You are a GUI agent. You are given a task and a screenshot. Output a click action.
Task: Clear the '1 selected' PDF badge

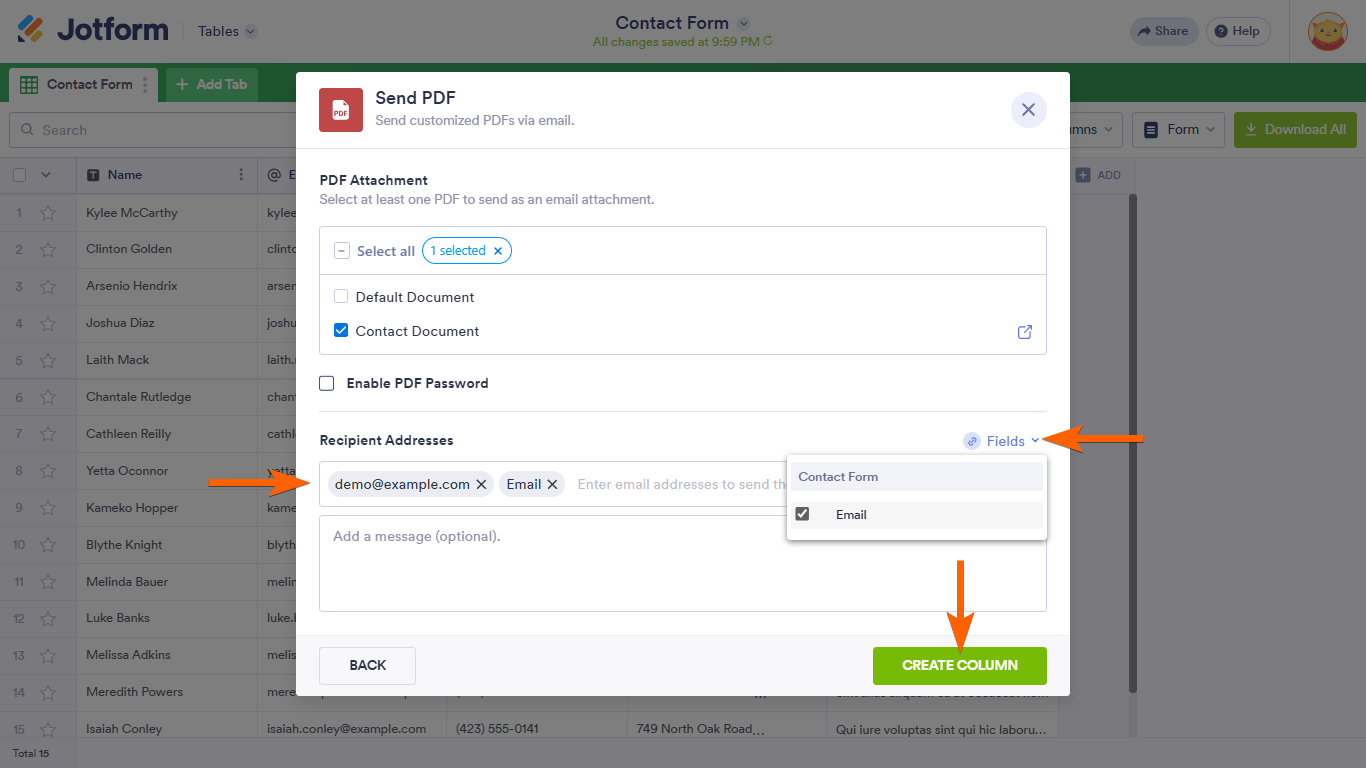tap(497, 251)
